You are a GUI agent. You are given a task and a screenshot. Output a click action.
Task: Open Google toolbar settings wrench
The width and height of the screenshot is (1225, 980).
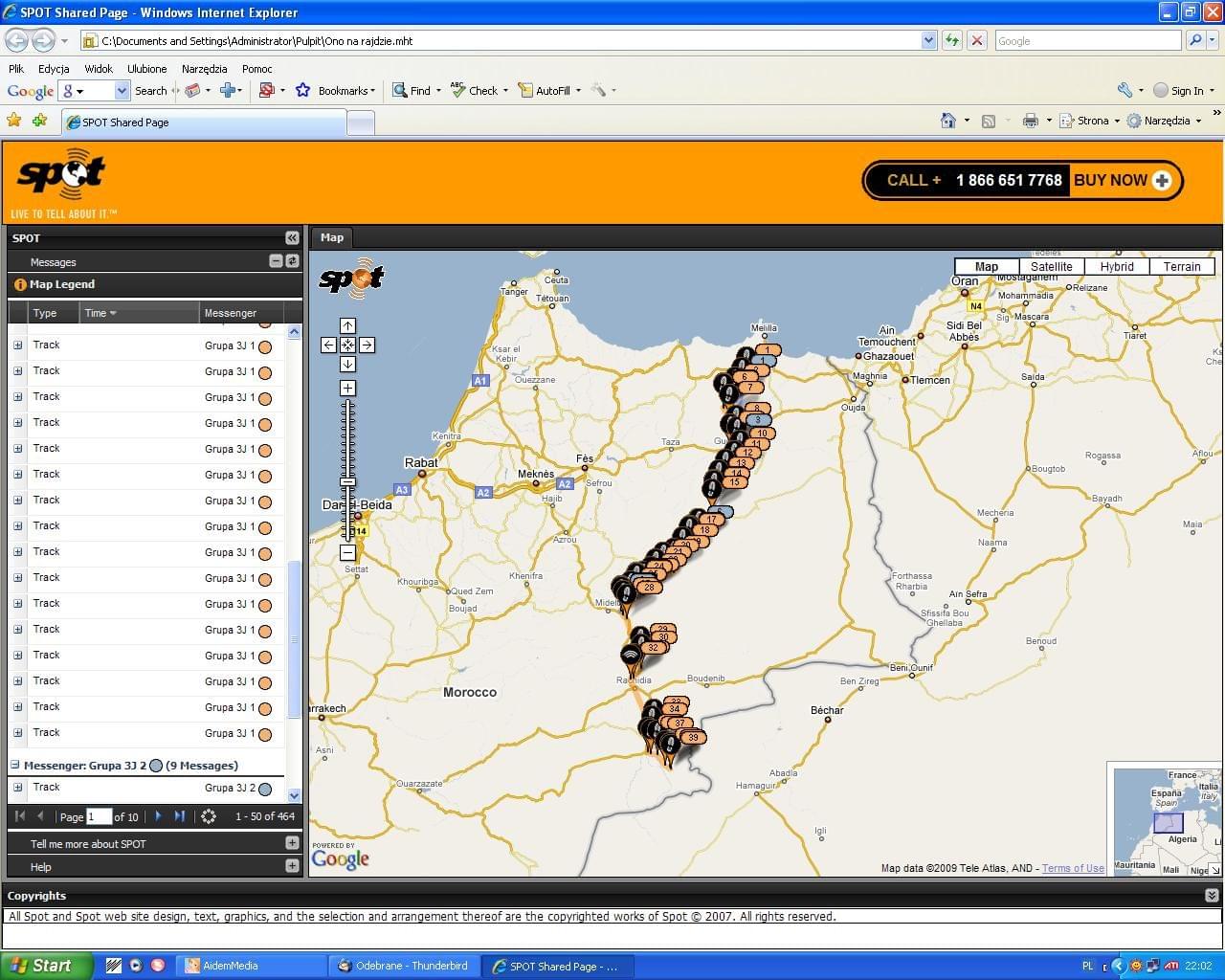(1125, 90)
